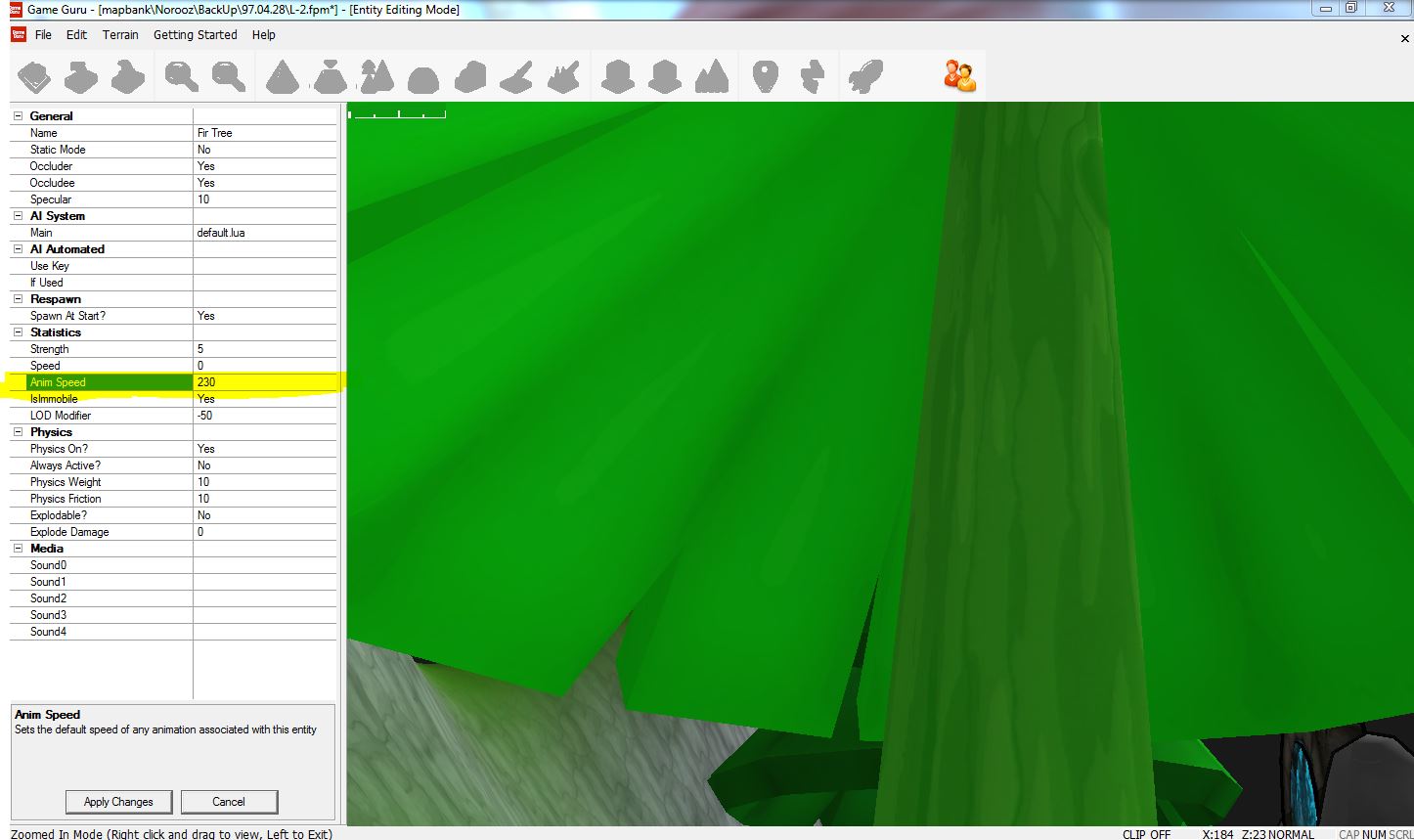Select the Zoom Out magnifier tool
The width and height of the screenshot is (1414, 840).
228,75
